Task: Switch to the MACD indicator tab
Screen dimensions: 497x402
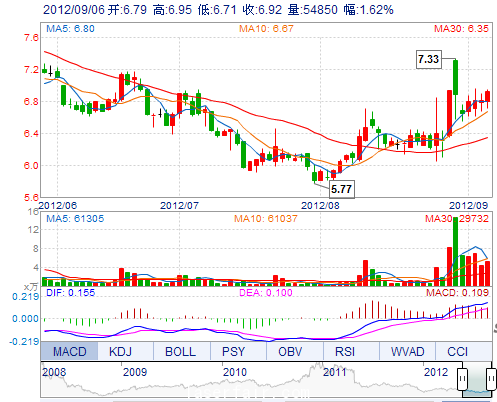Action: point(69,351)
